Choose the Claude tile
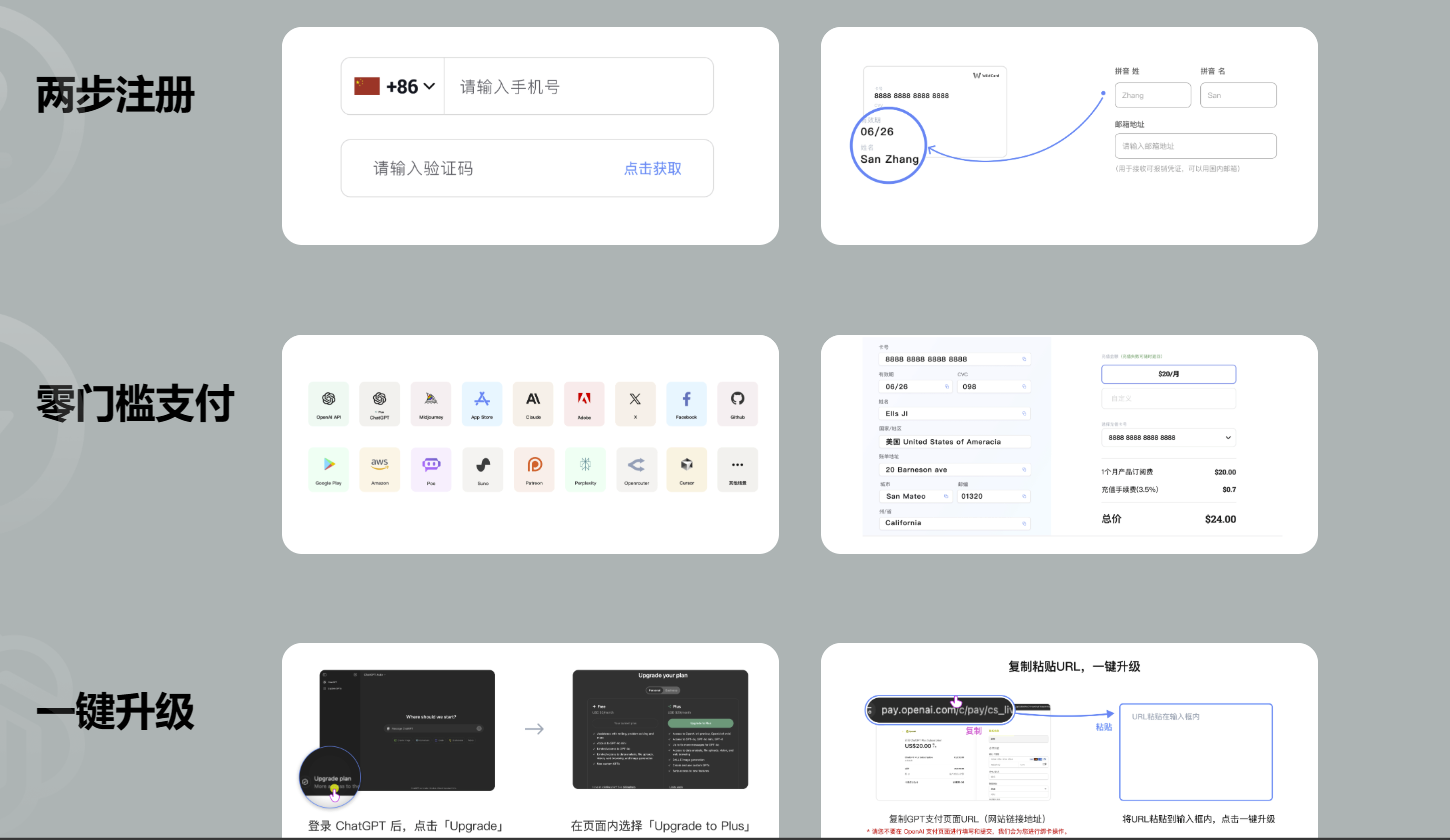The image size is (1450, 840). click(x=533, y=403)
